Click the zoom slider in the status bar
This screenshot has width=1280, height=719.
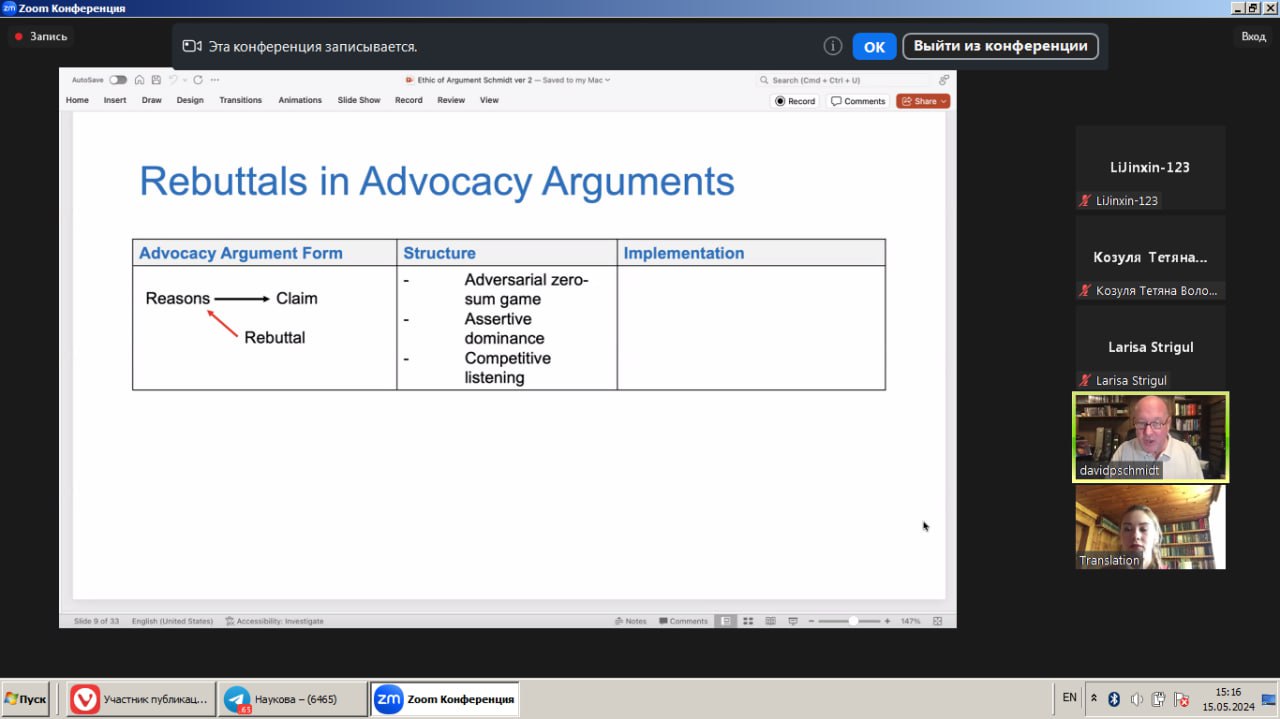(x=852, y=621)
